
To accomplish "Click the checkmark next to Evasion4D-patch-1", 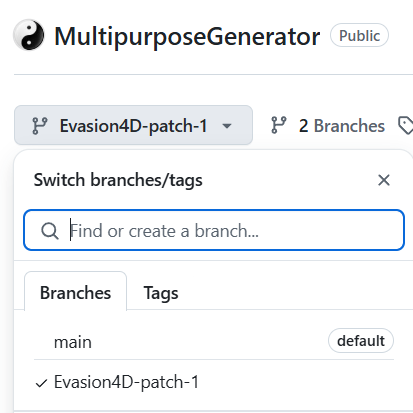I will pos(41,383).
